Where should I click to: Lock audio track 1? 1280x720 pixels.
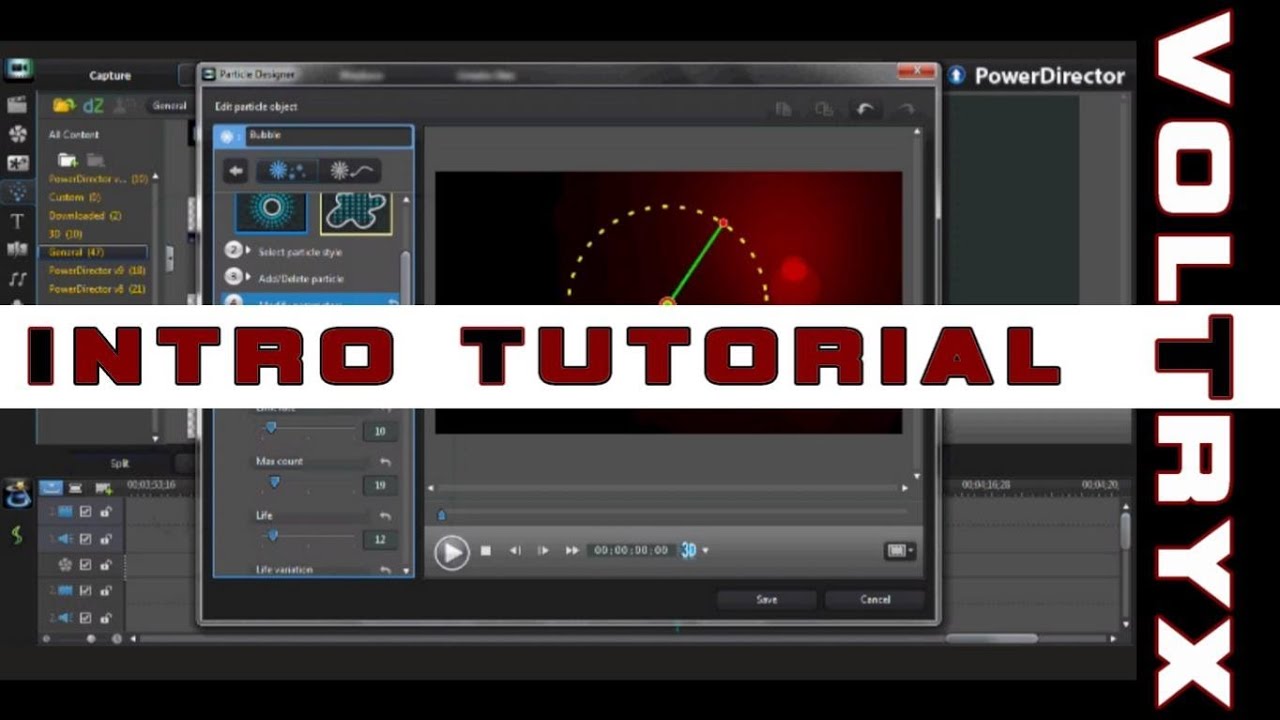pyautogui.click(x=105, y=538)
